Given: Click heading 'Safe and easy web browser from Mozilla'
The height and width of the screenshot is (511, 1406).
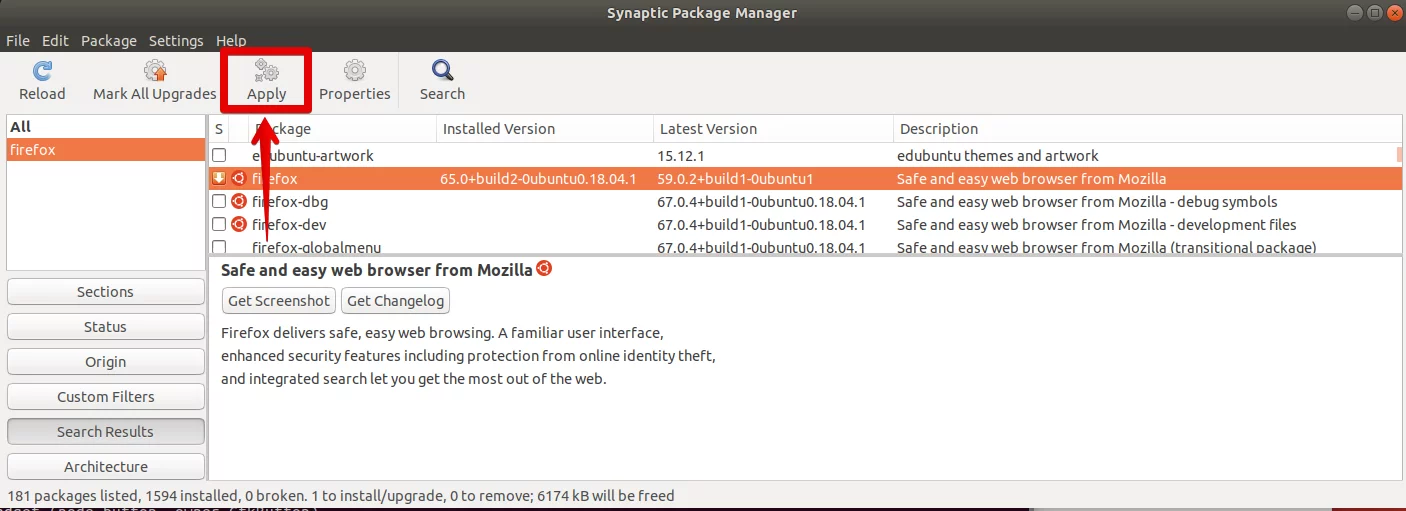Looking at the screenshot, I should [377, 270].
